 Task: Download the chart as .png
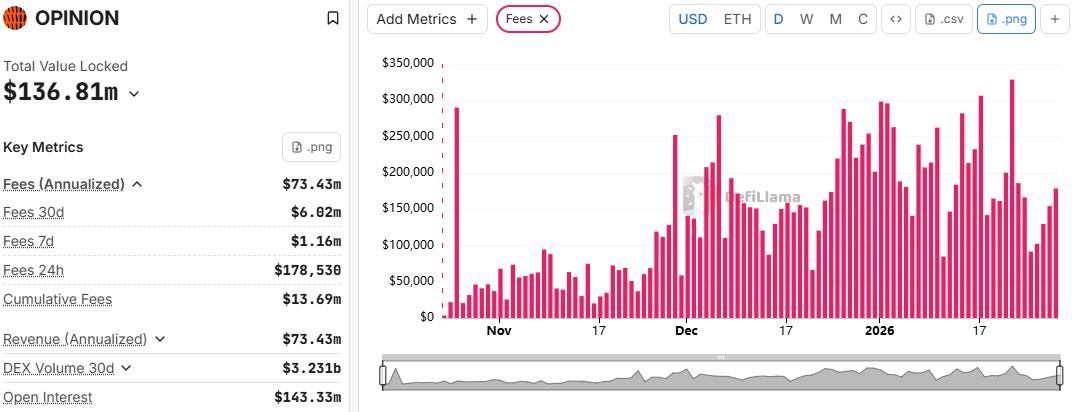(1005, 19)
